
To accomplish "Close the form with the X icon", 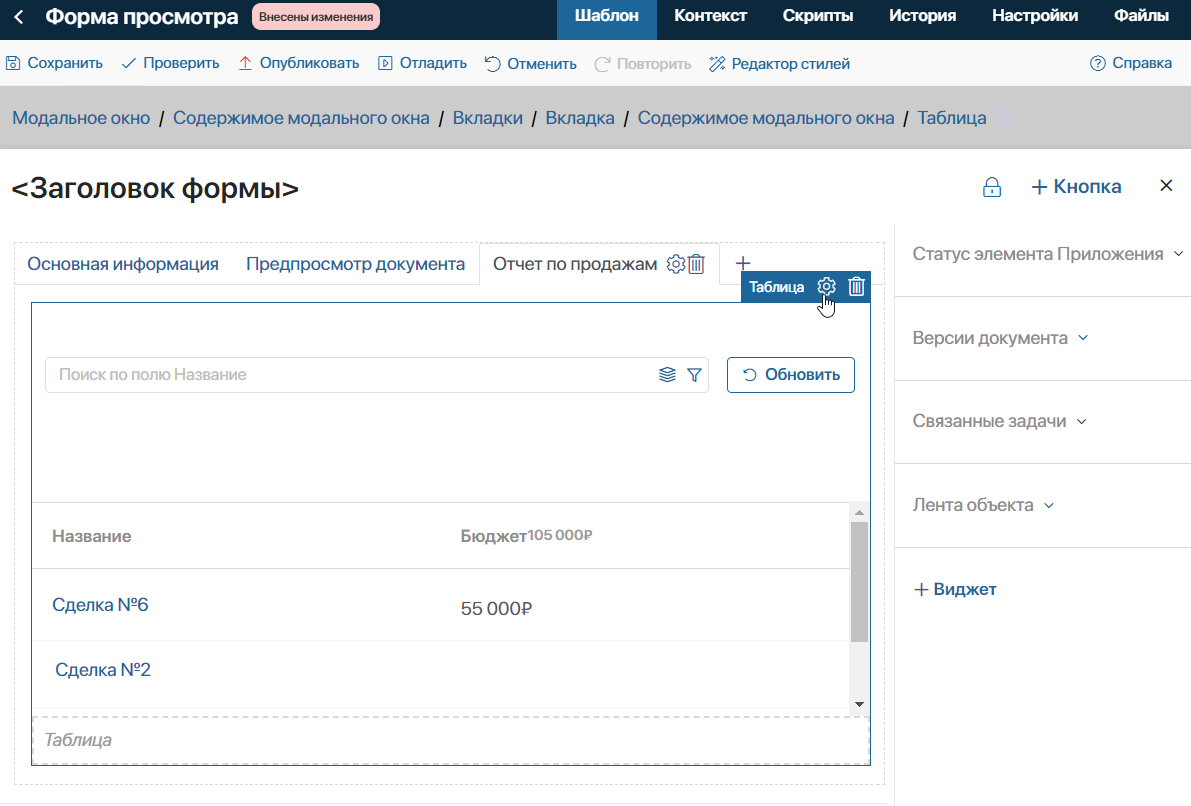I will pos(1166,185).
